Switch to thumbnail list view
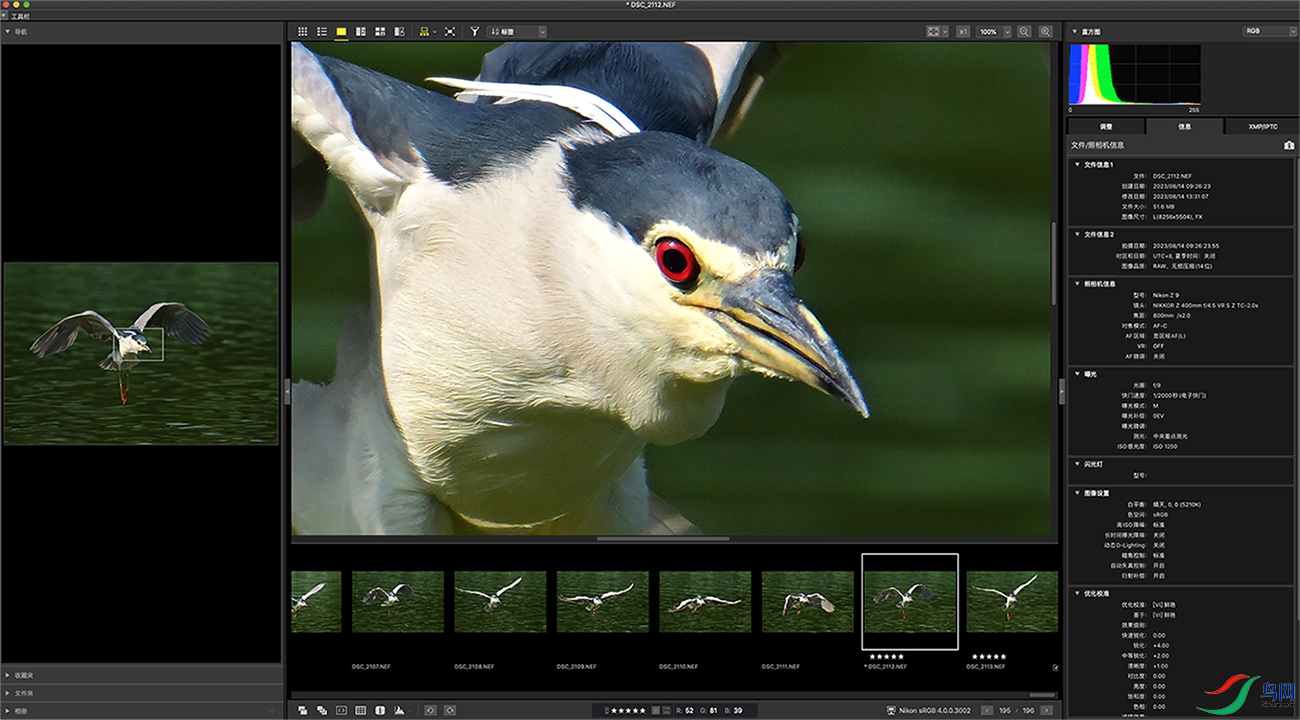The height and width of the screenshot is (720, 1300). (x=322, y=32)
